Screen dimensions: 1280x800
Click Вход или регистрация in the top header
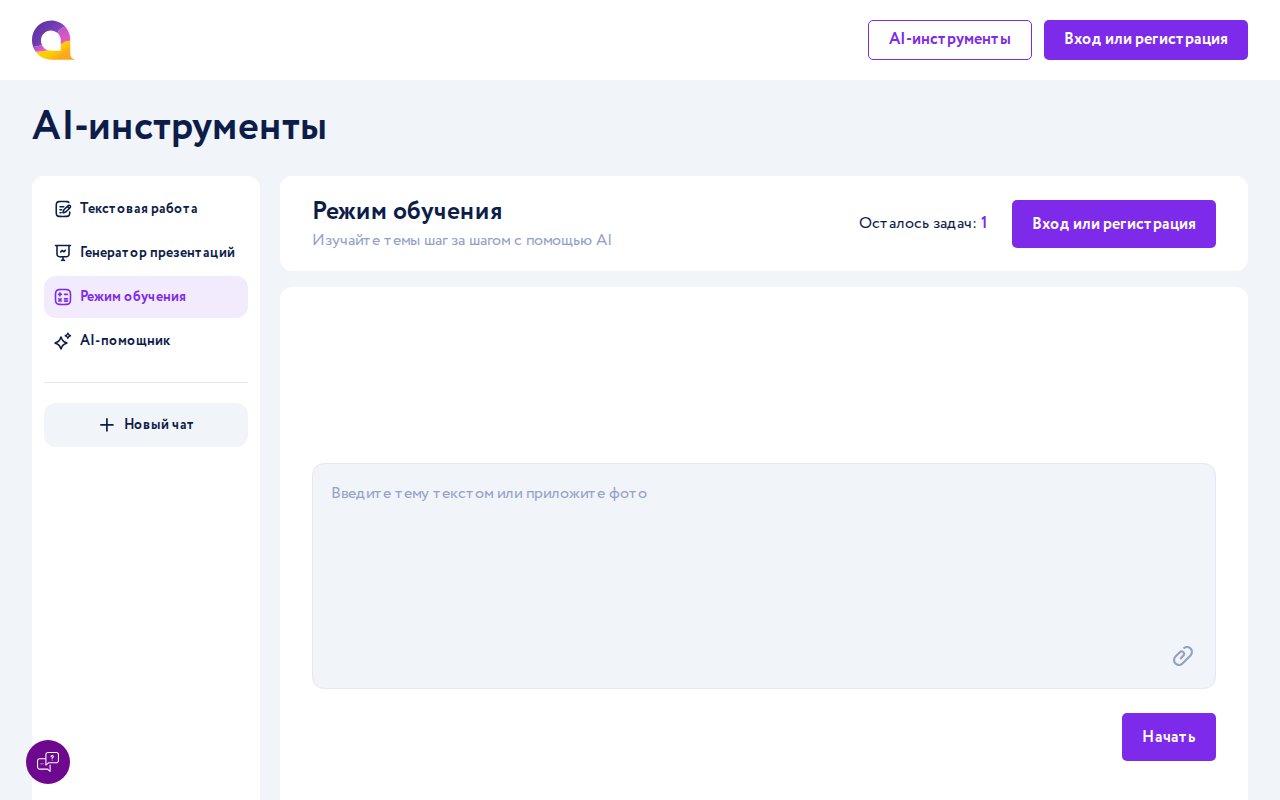tap(1146, 40)
